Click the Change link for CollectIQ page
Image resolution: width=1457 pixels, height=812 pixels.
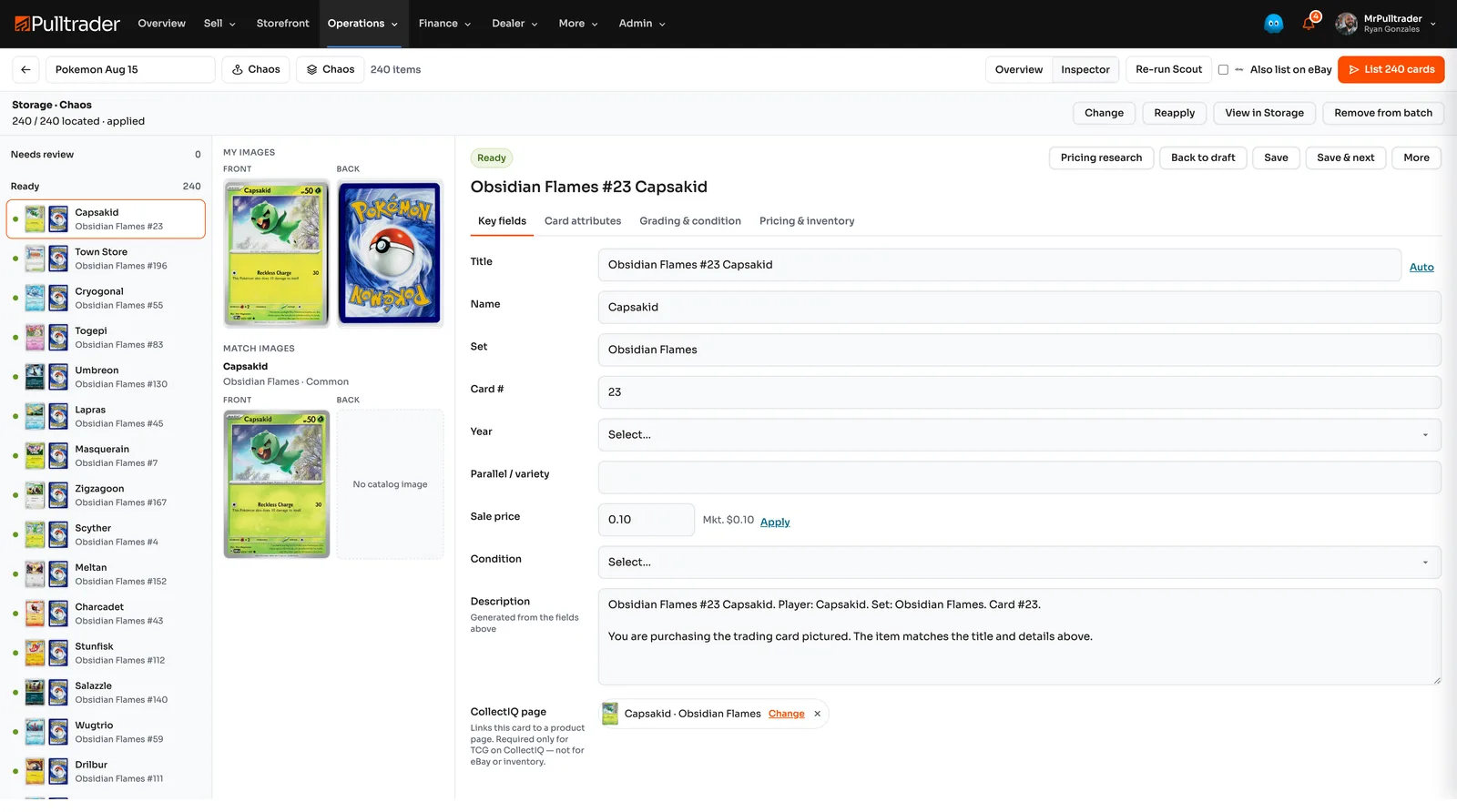787,714
